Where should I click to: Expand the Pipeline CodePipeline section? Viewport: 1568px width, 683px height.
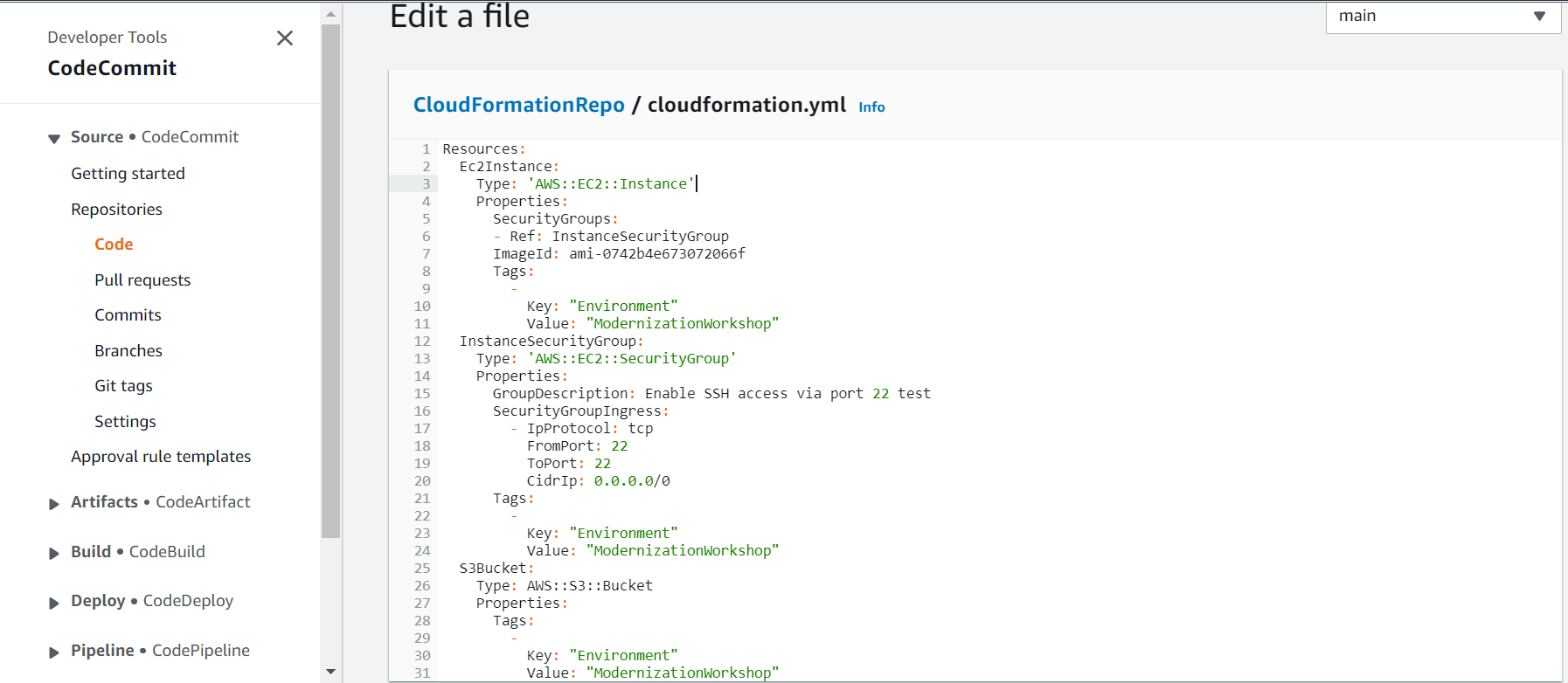54,652
